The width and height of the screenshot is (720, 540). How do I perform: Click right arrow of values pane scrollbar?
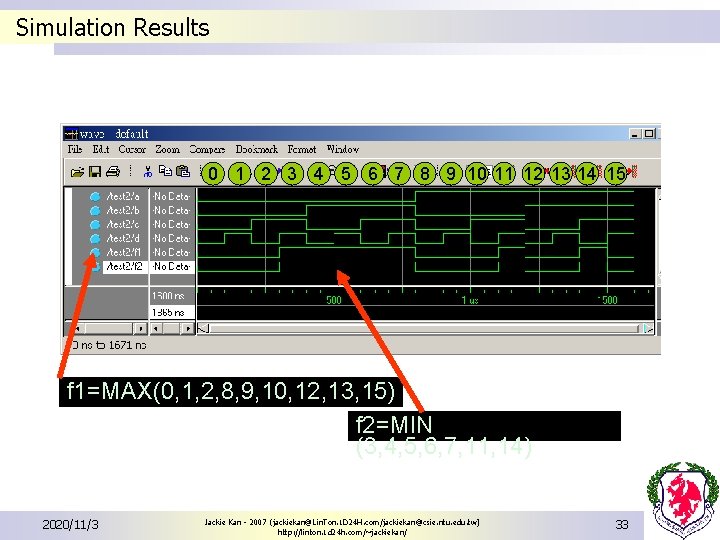(187, 328)
